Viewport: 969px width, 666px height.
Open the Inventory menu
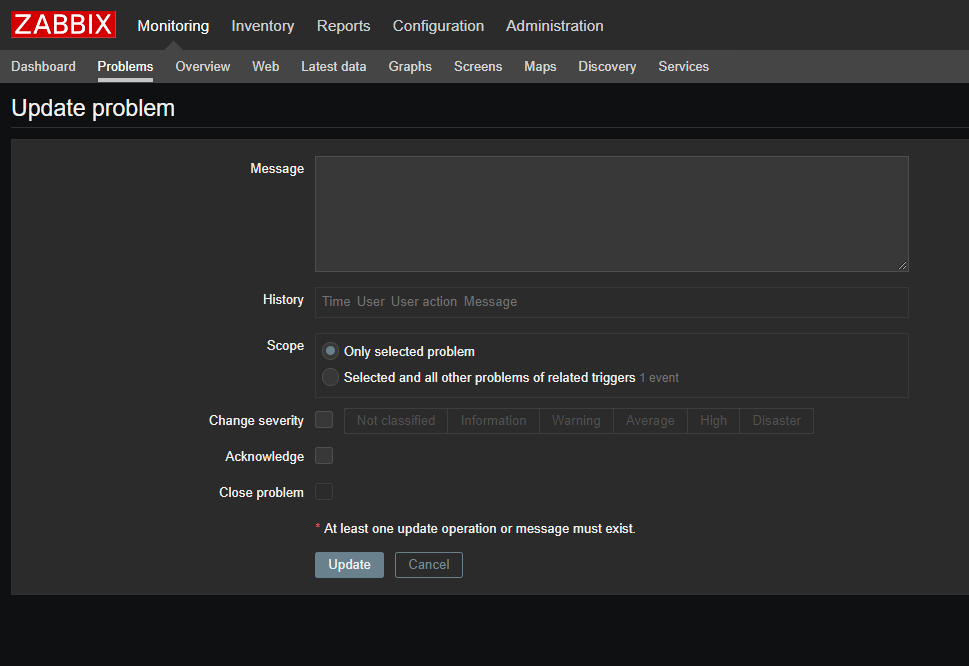pos(262,26)
